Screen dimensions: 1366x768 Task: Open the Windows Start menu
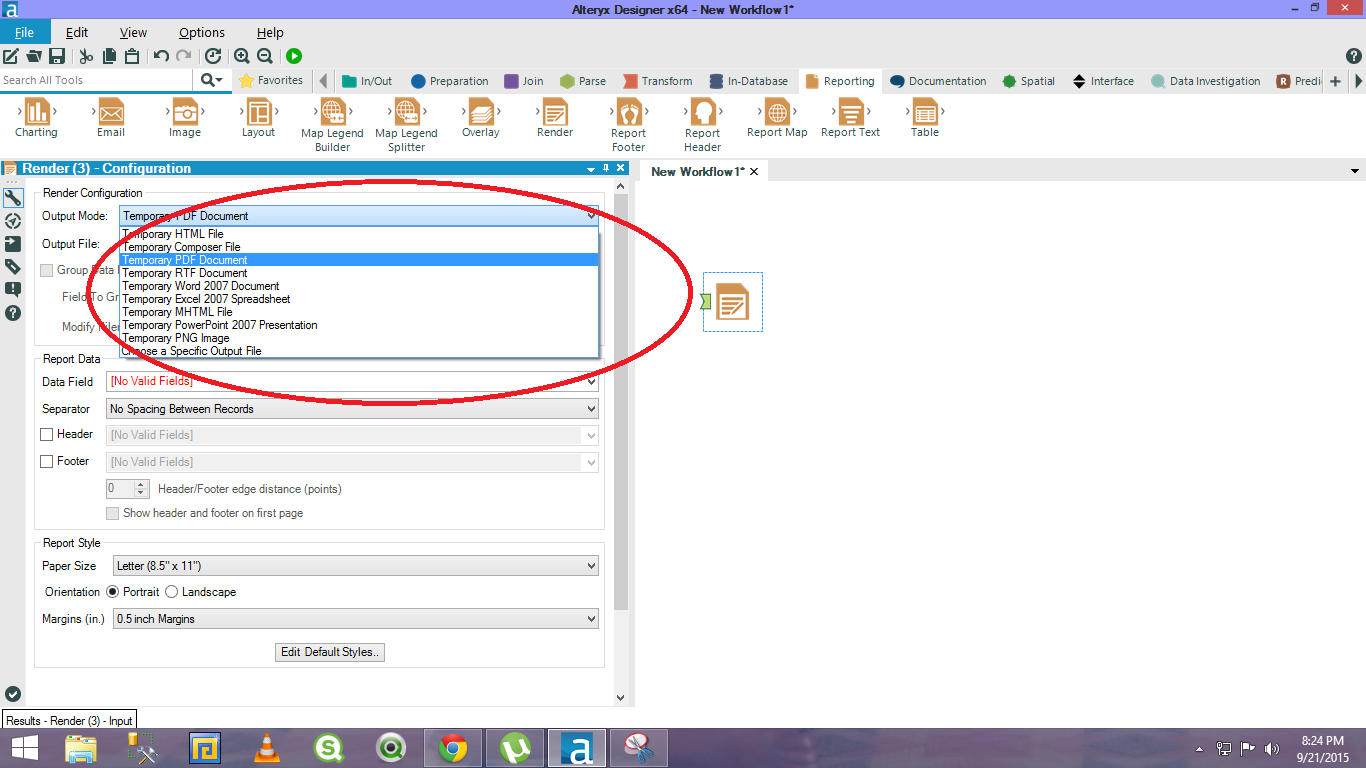24,748
